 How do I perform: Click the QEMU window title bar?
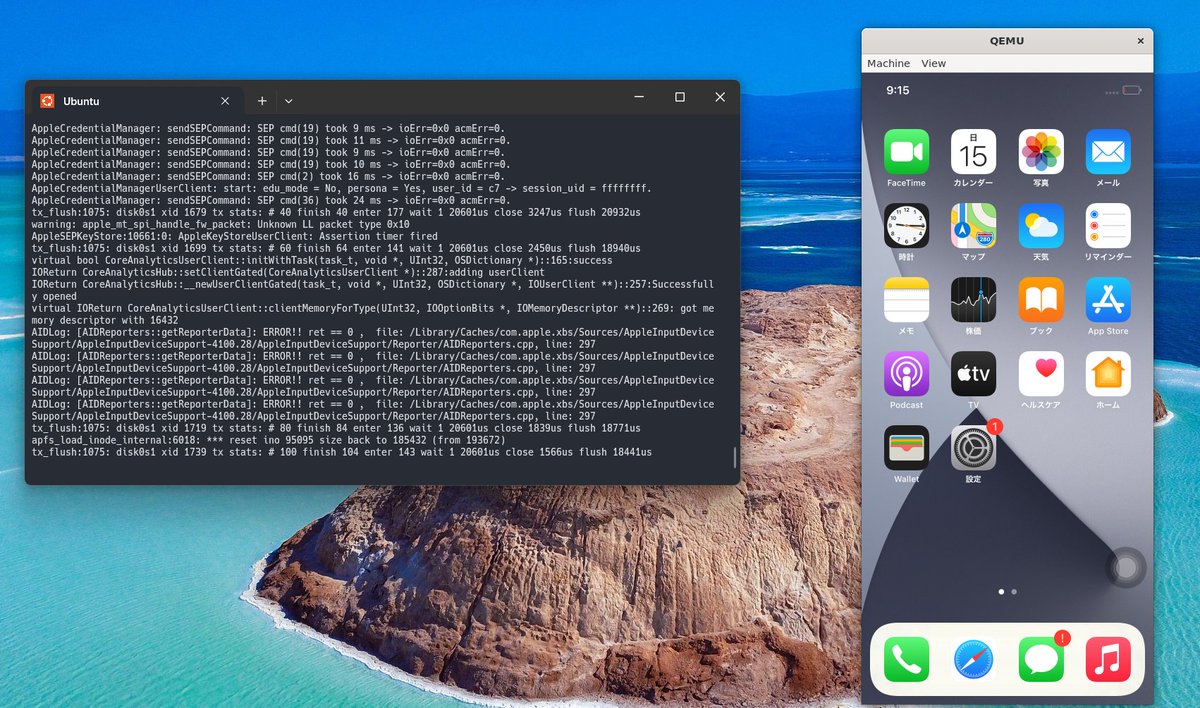click(1006, 41)
